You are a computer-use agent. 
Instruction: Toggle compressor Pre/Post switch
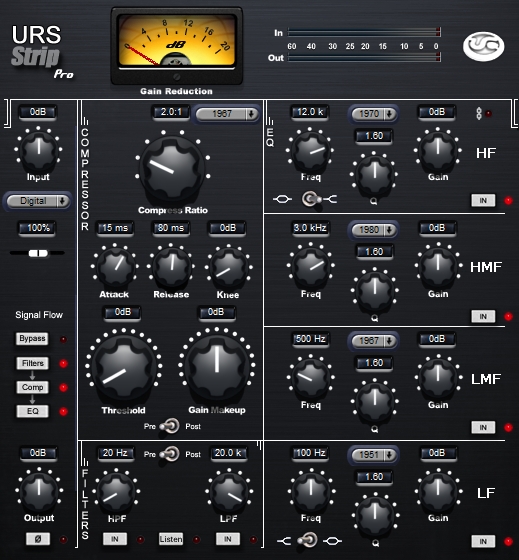[x=170, y=426]
